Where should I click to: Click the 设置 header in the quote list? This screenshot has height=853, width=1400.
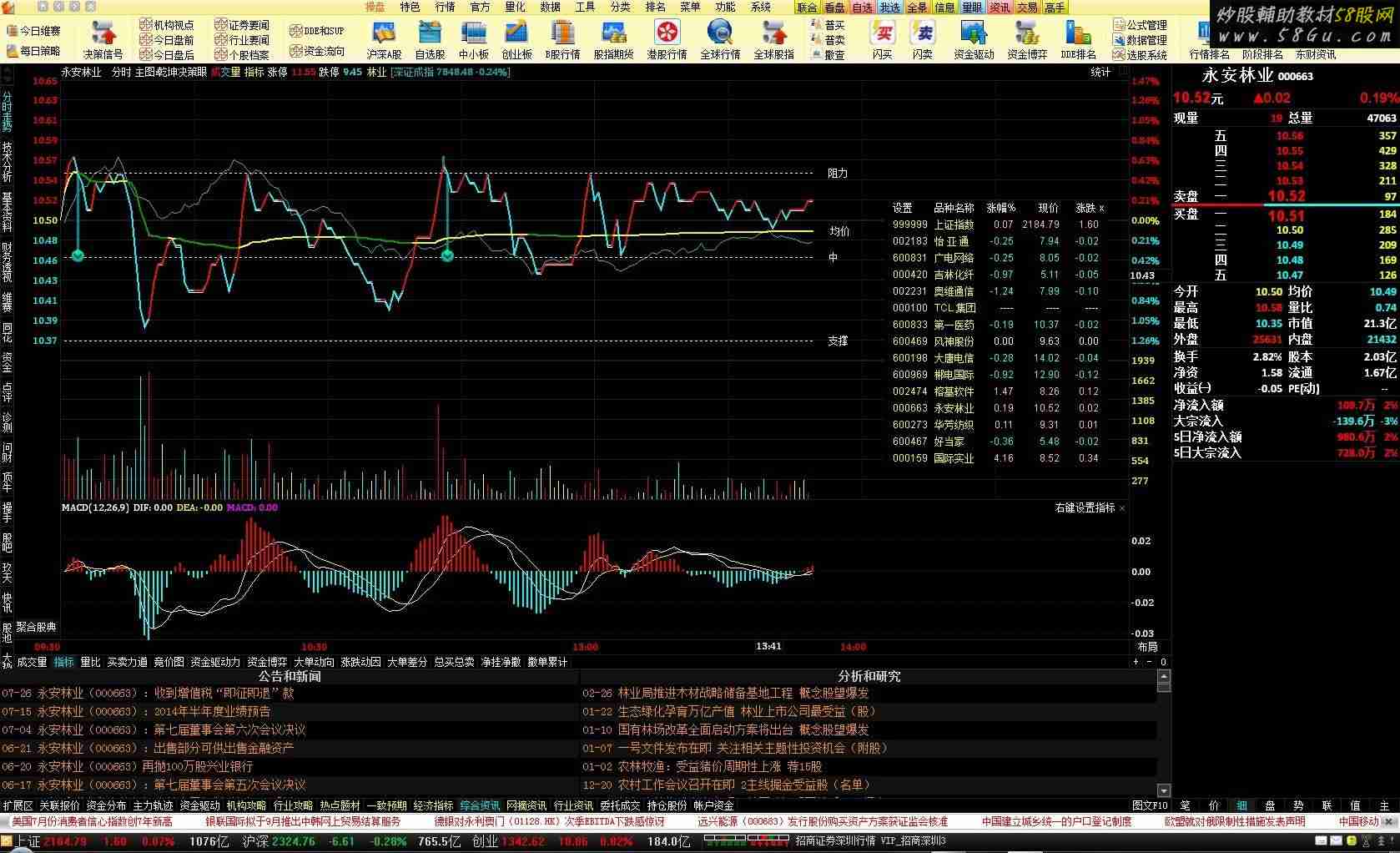point(903,208)
